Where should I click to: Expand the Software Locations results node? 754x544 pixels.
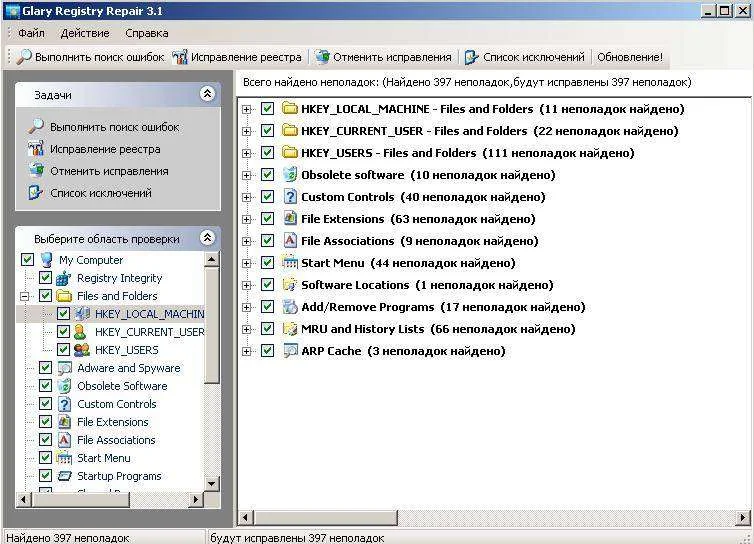[247, 286]
